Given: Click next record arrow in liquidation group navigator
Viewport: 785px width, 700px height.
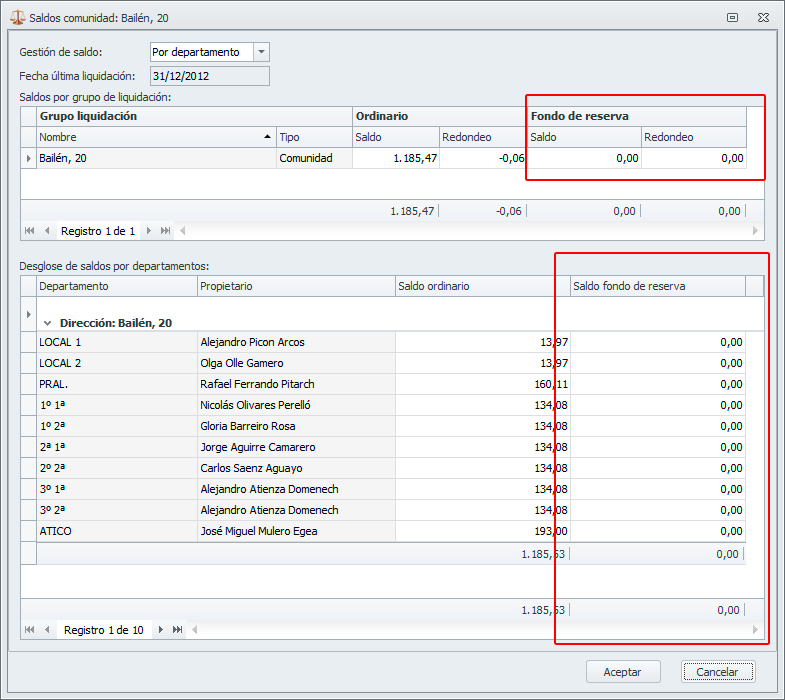Looking at the screenshot, I should pyautogui.click(x=149, y=231).
